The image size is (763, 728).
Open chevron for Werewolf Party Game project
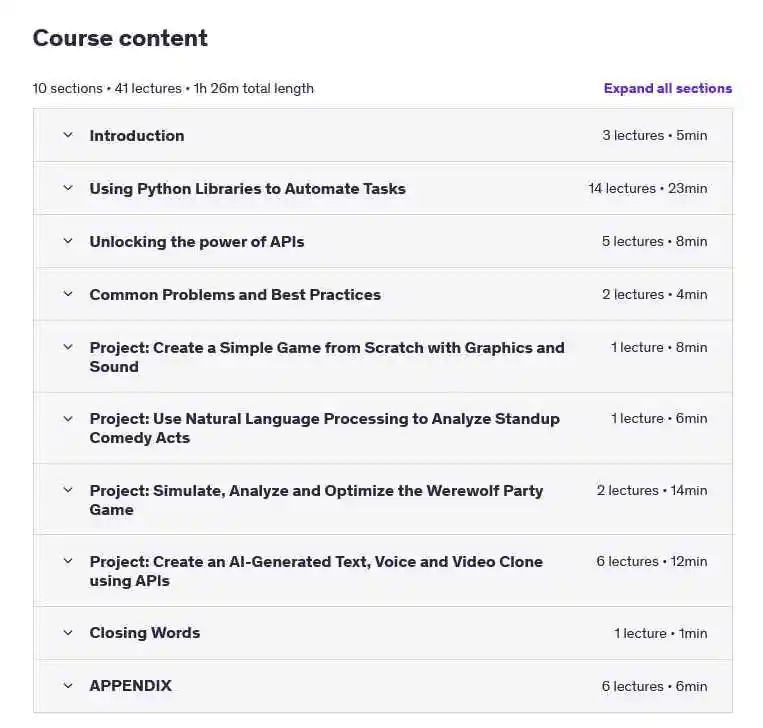click(68, 490)
